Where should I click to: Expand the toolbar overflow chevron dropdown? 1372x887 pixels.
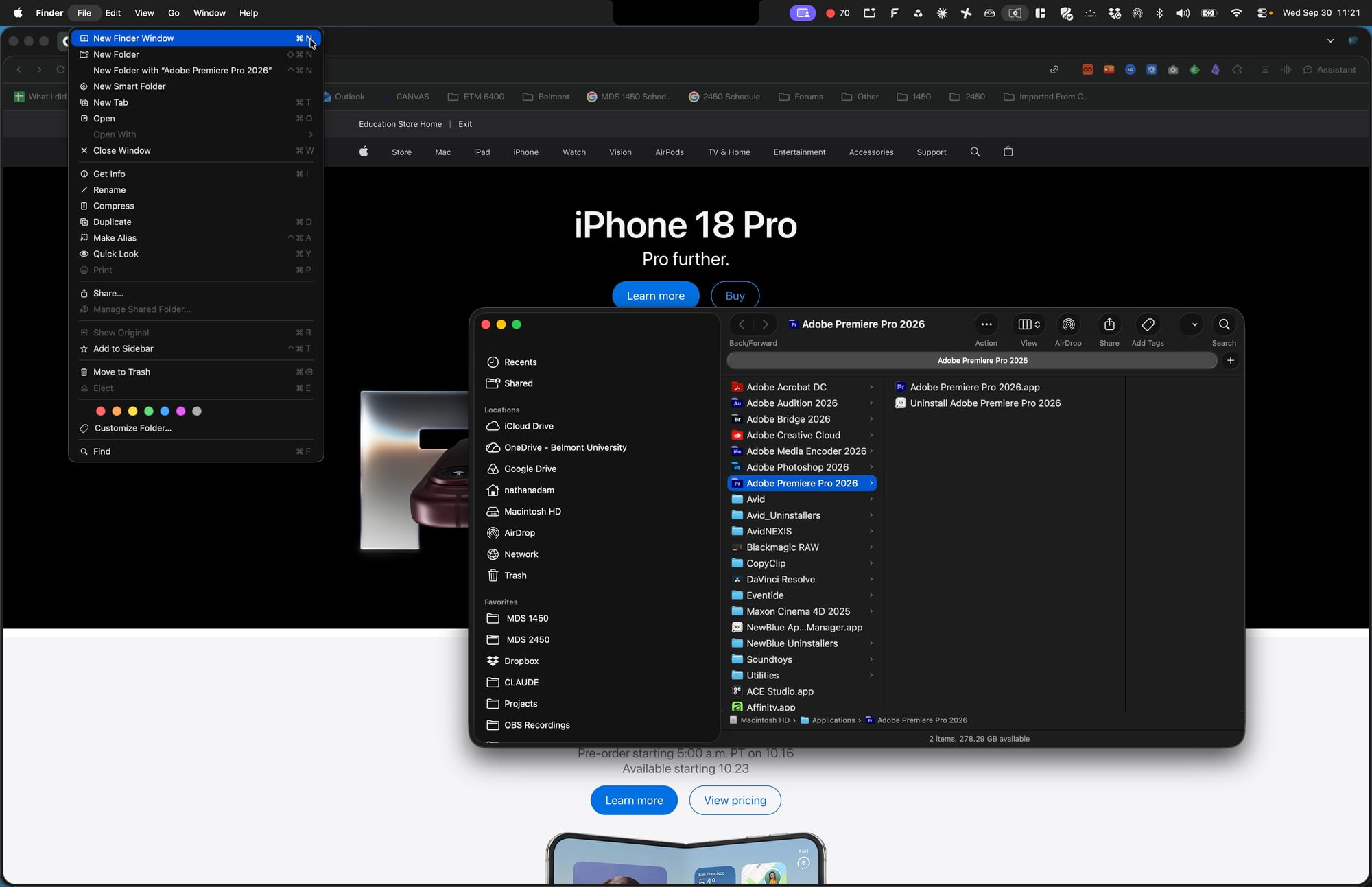click(x=1194, y=324)
